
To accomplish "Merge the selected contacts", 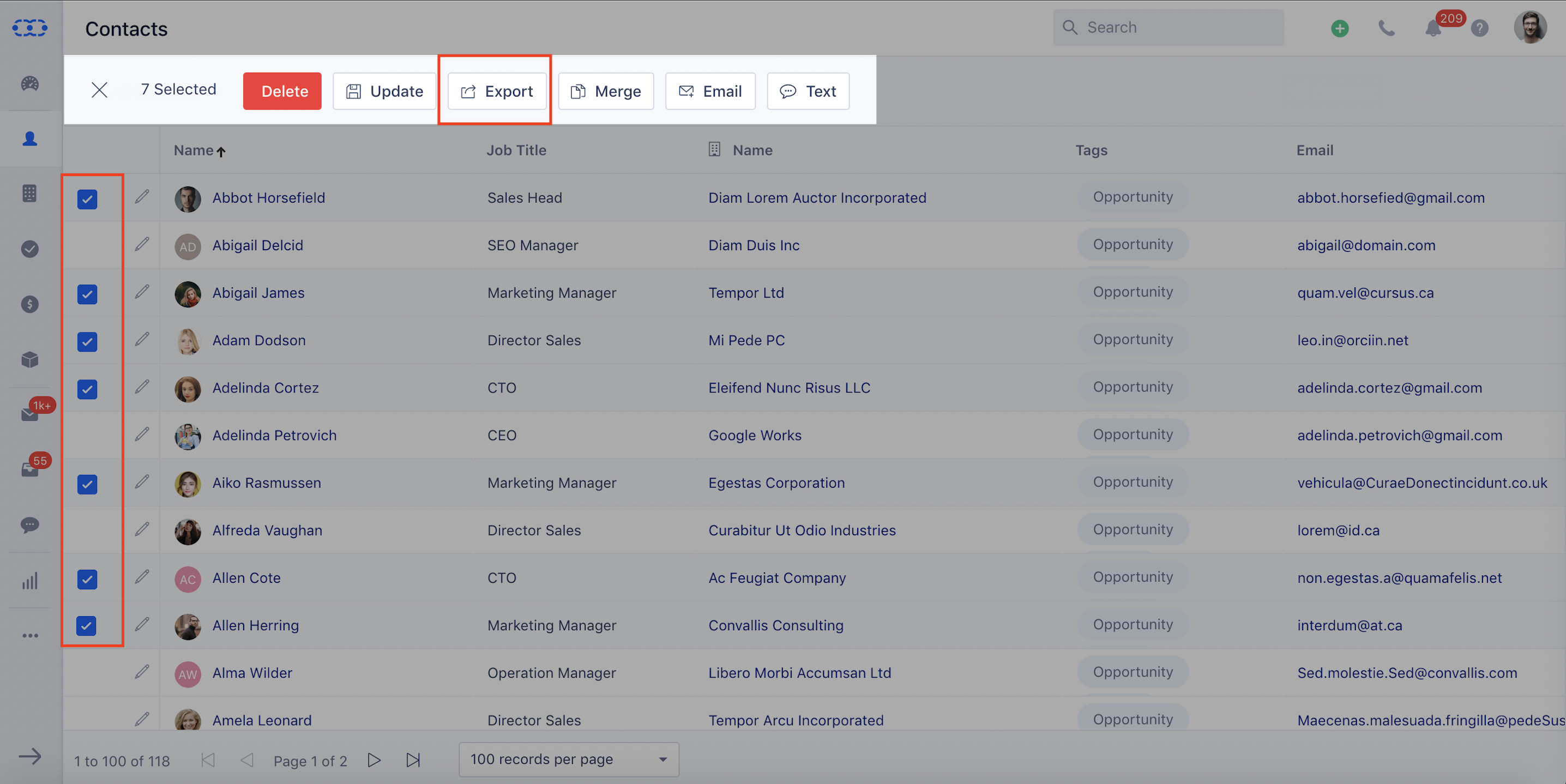I will click(605, 91).
